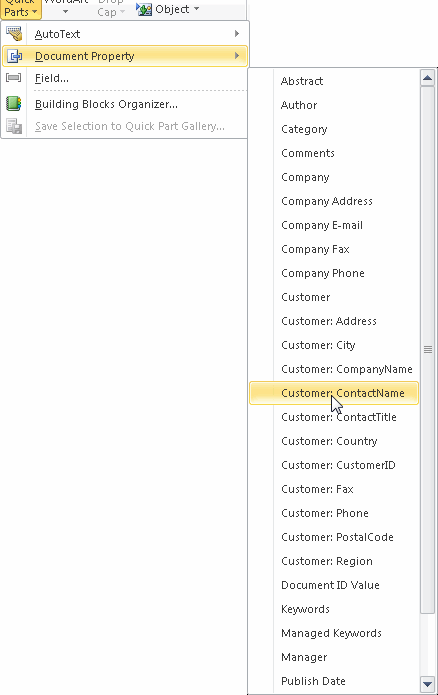Click Save Selection to Quick Part Gallery

pyautogui.click(x=125, y=126)
